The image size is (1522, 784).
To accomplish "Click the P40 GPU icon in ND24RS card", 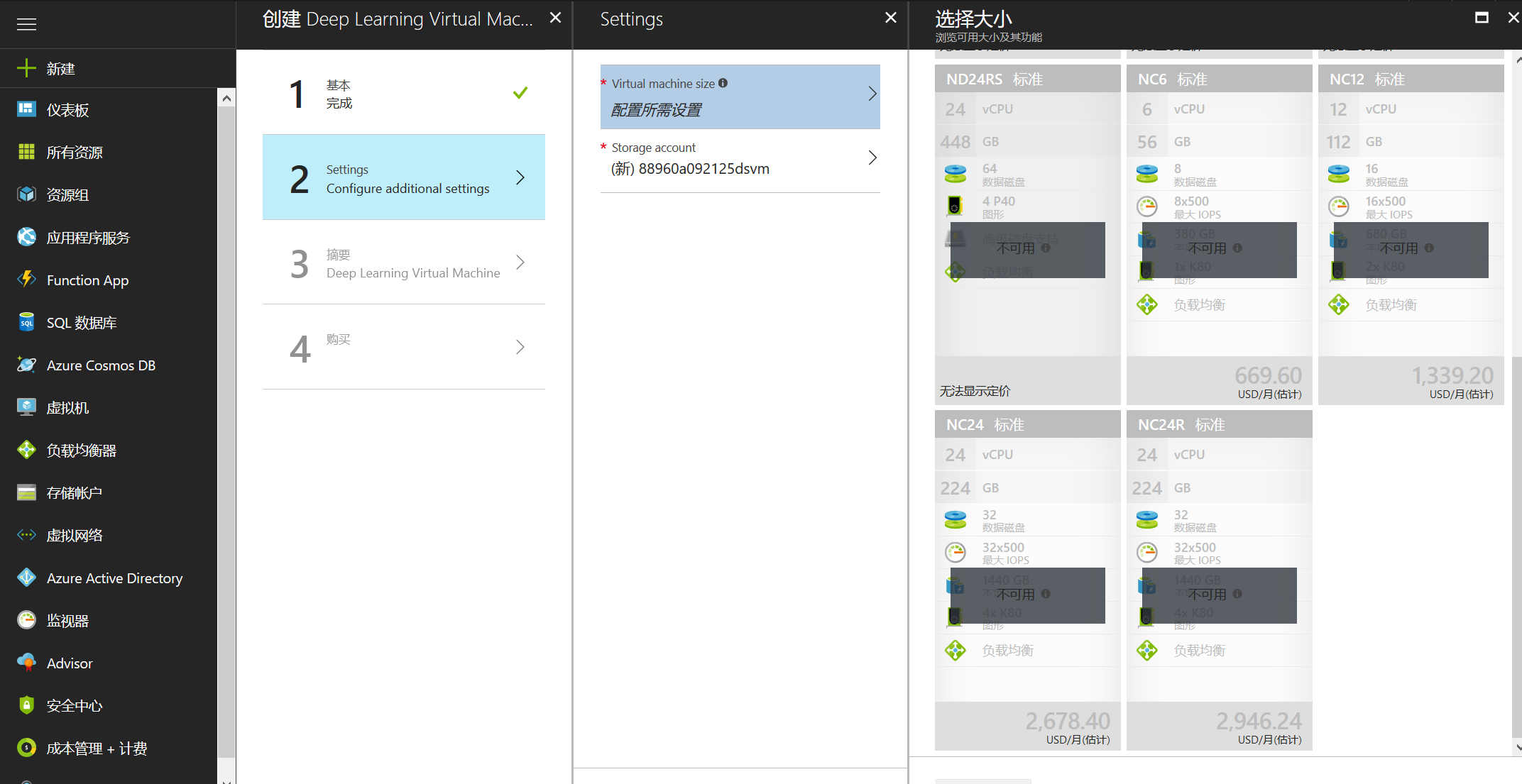I will (955, 206).
